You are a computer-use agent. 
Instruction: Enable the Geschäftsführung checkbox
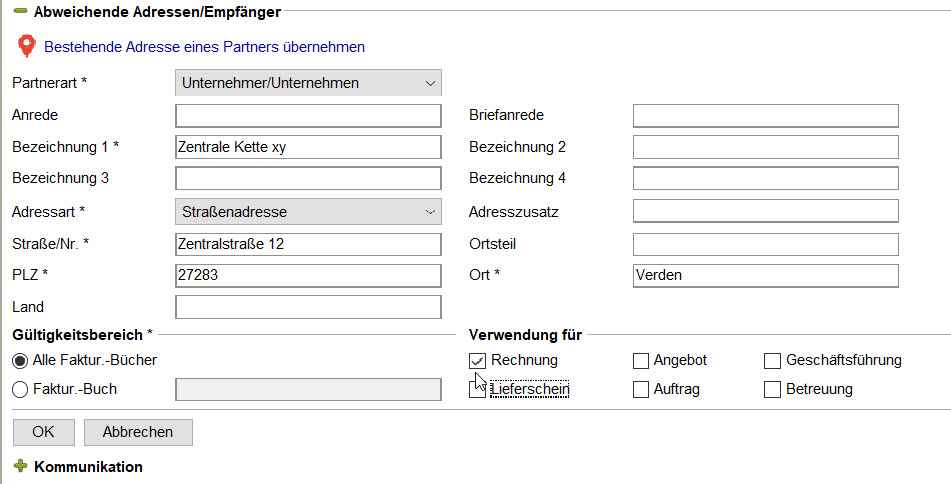point(772,361)
